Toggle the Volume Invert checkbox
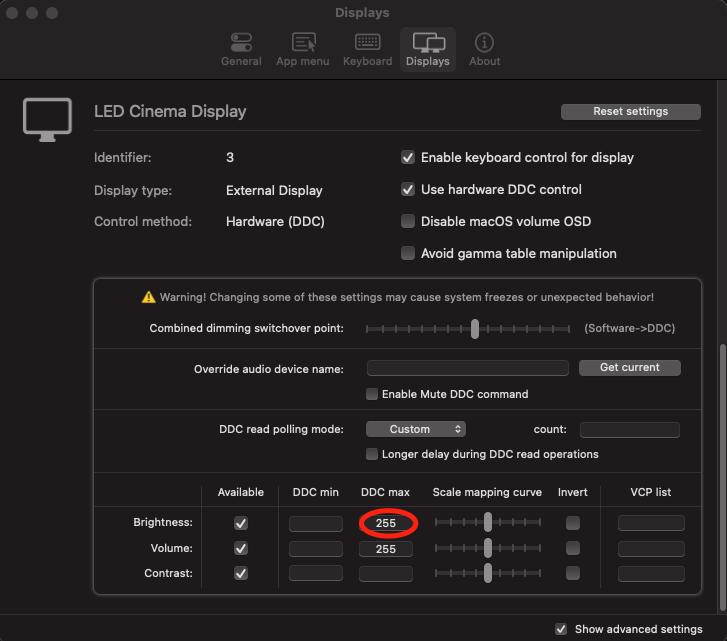This screenshot has height=641, width=727. (573, 548)
